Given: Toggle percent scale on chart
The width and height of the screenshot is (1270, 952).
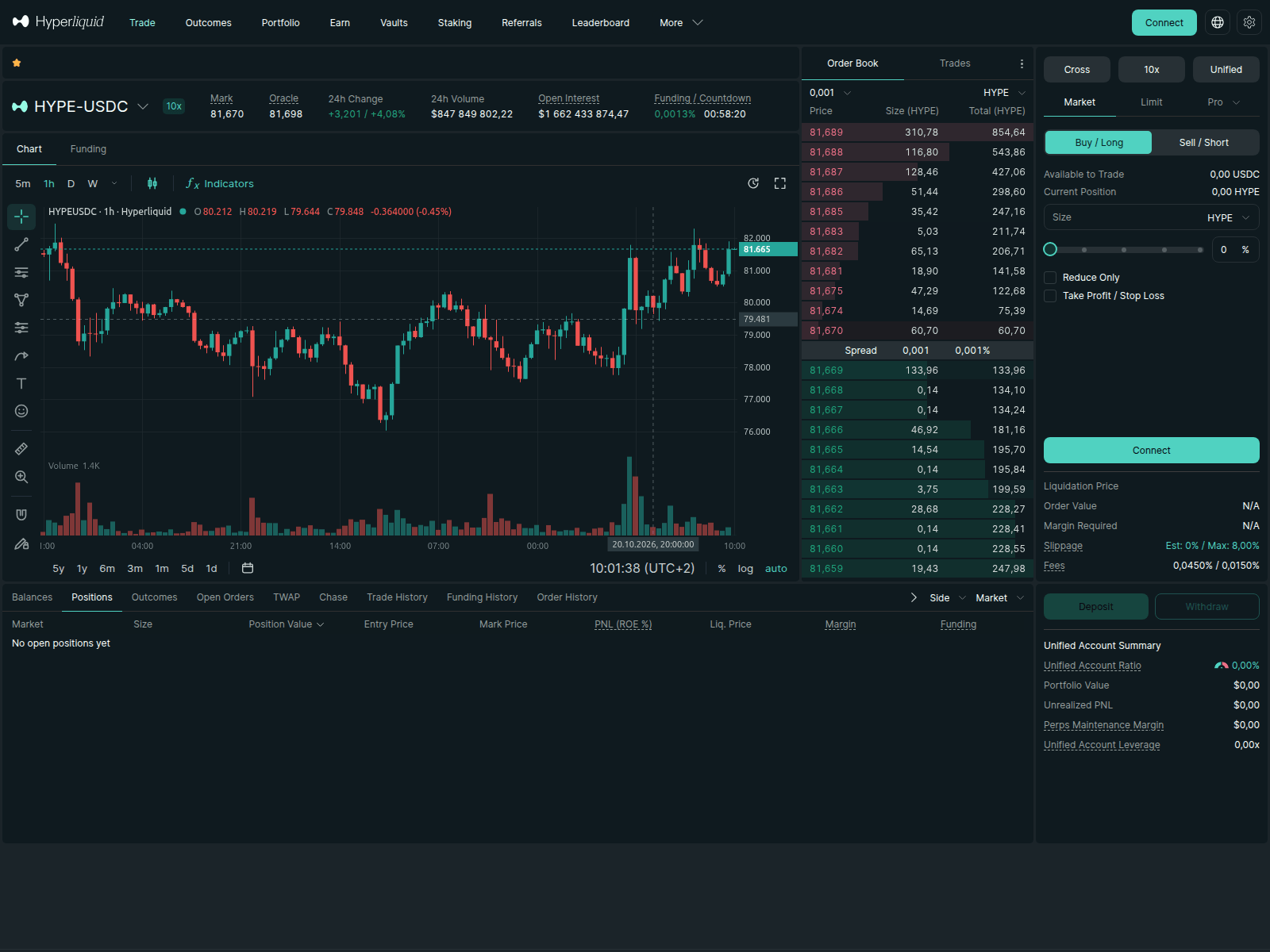Looking at the screenshot, I should point(722,569).
